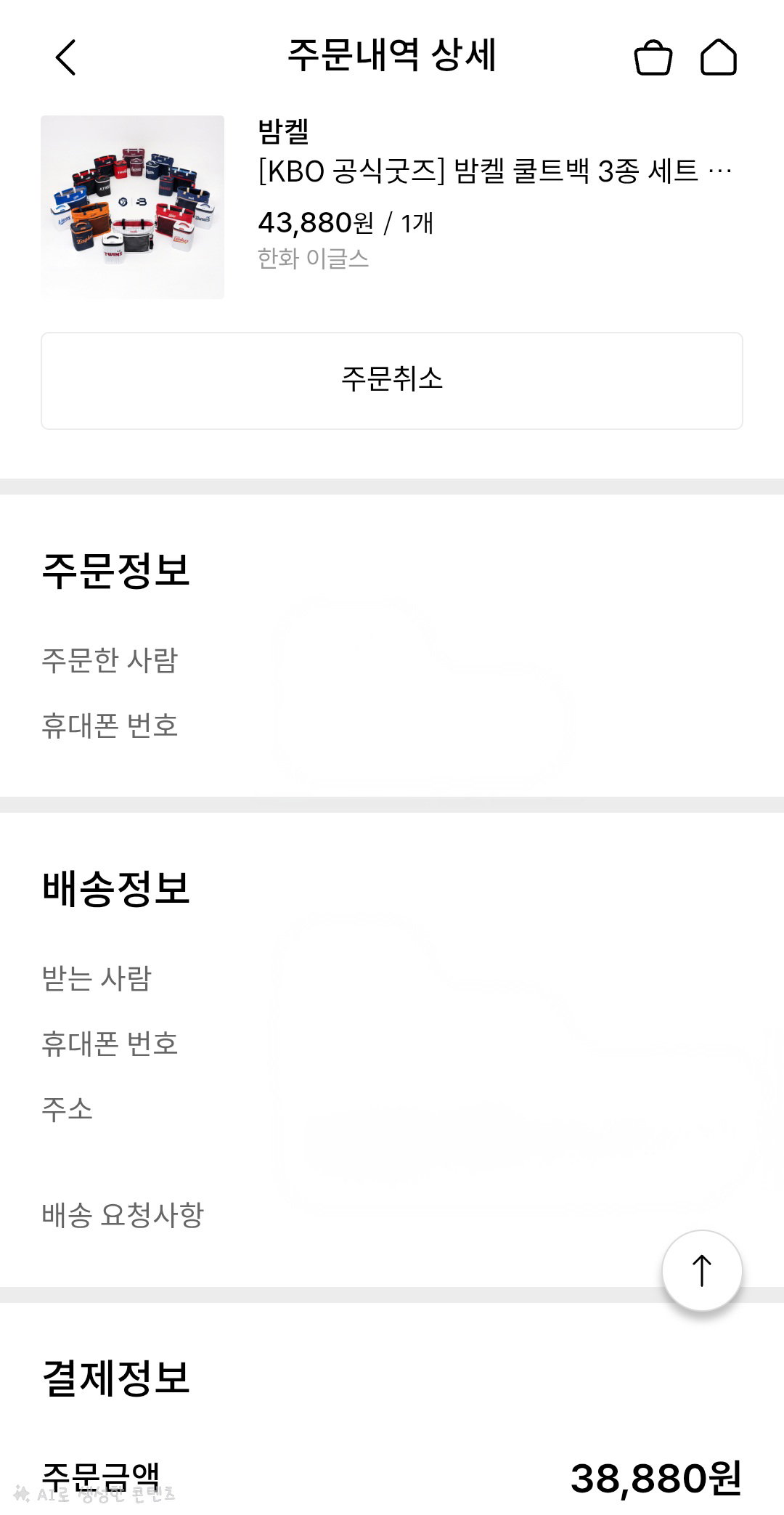
Task: Tap the scroll-to-top arrow button
Action: pyautogui.click(x=701, y=1270)
